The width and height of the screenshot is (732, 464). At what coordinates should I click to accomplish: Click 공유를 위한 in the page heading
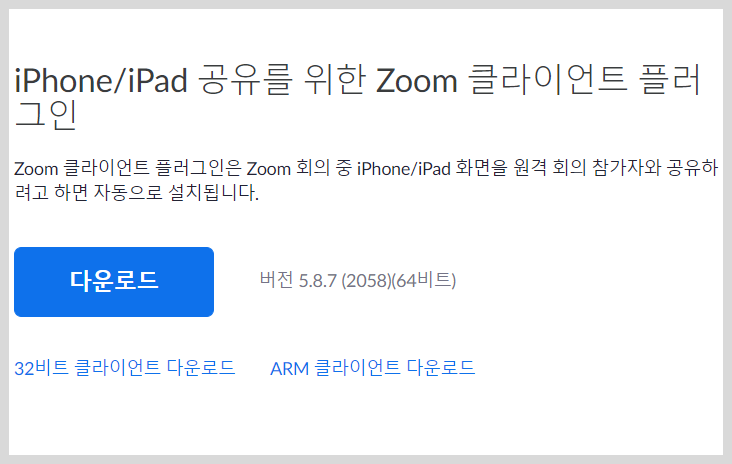282,79
